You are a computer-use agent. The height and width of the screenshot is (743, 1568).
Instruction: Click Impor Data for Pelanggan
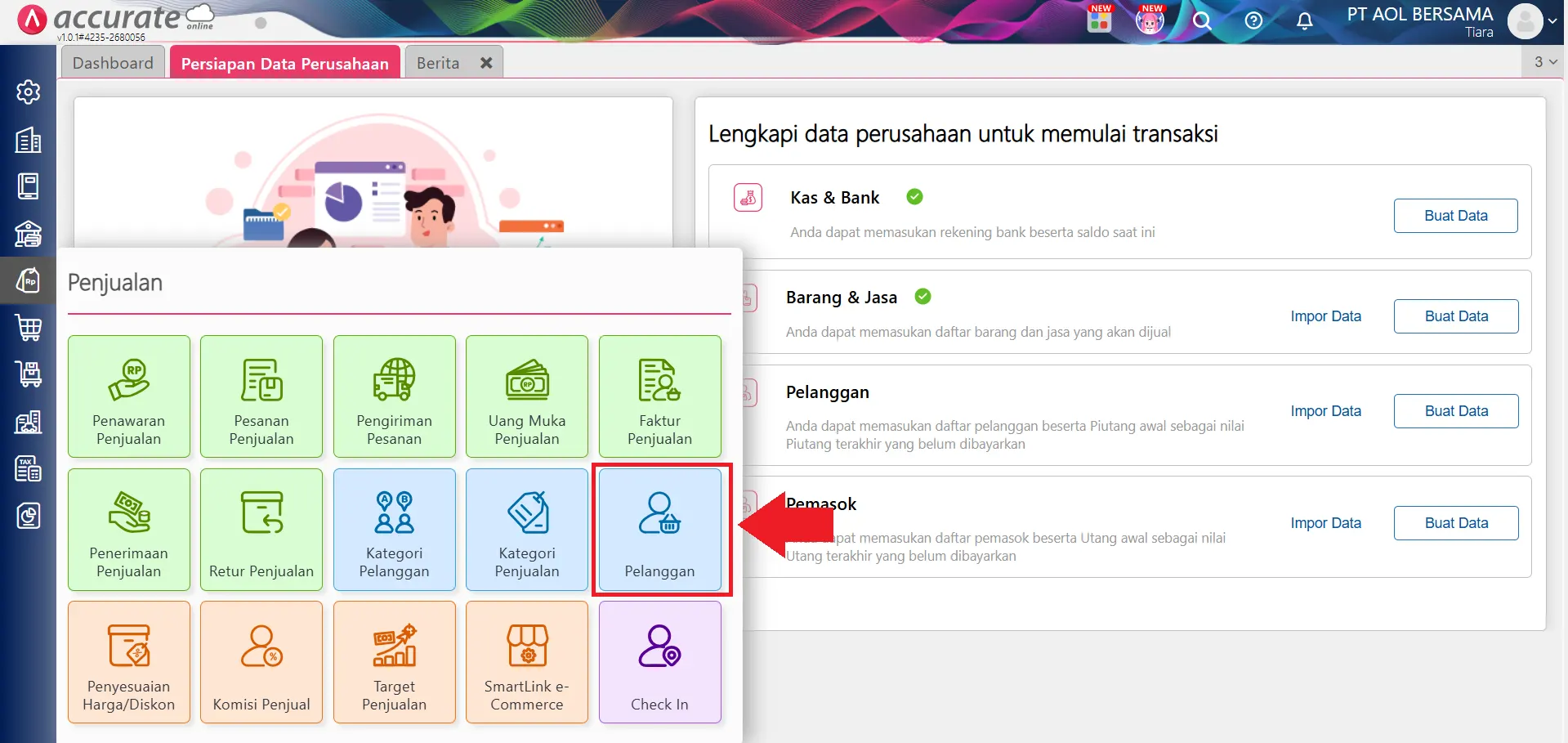click(x=1325, y=411)
